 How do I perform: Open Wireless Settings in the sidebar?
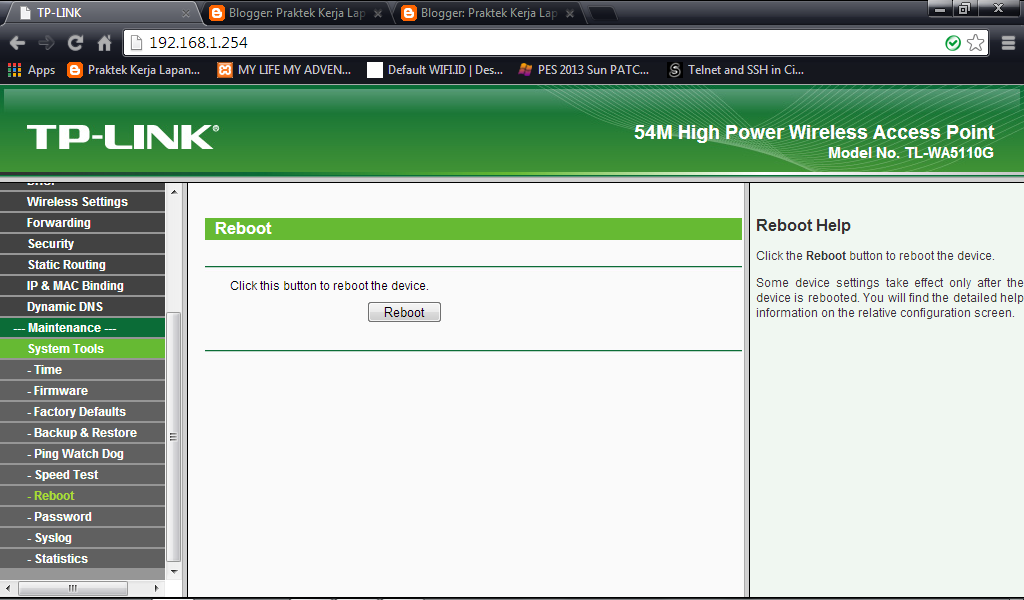point(82,202)
